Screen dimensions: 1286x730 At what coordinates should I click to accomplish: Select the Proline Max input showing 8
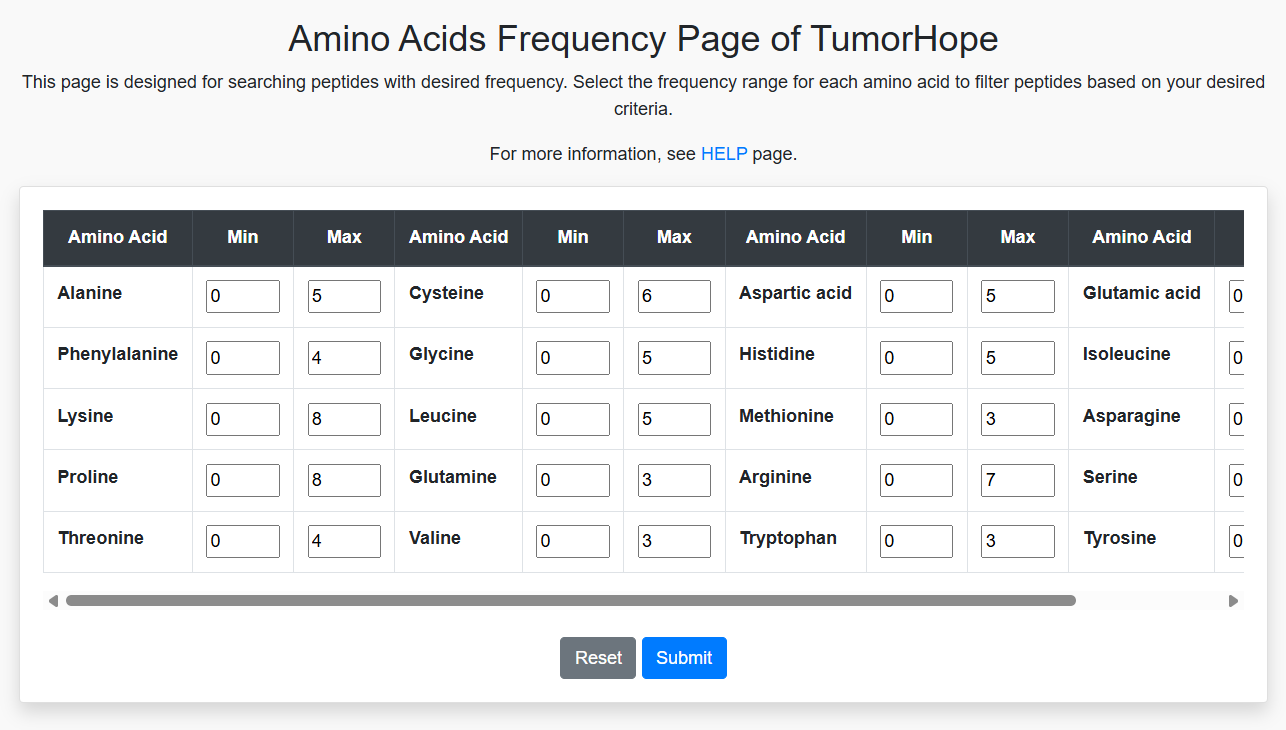[344, 480]
